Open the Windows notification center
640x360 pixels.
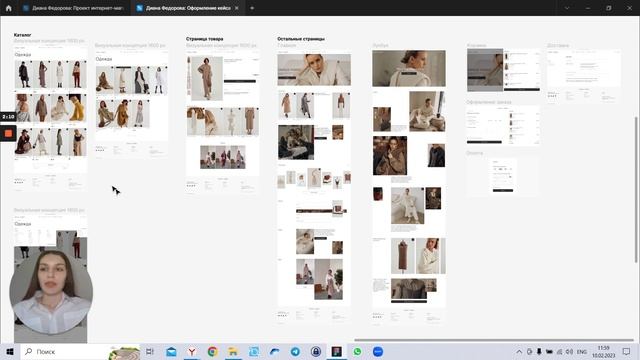click(x=626, y=351)
